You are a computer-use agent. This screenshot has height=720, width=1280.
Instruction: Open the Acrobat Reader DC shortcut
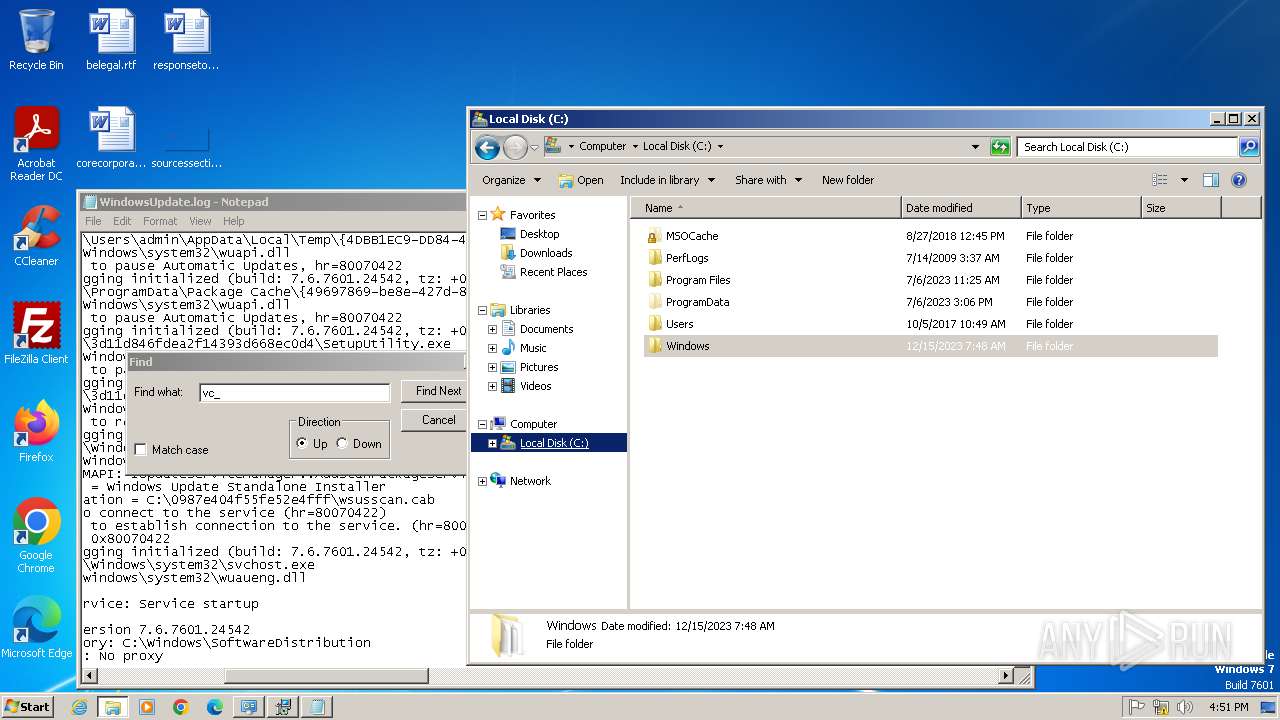[36, 144]
